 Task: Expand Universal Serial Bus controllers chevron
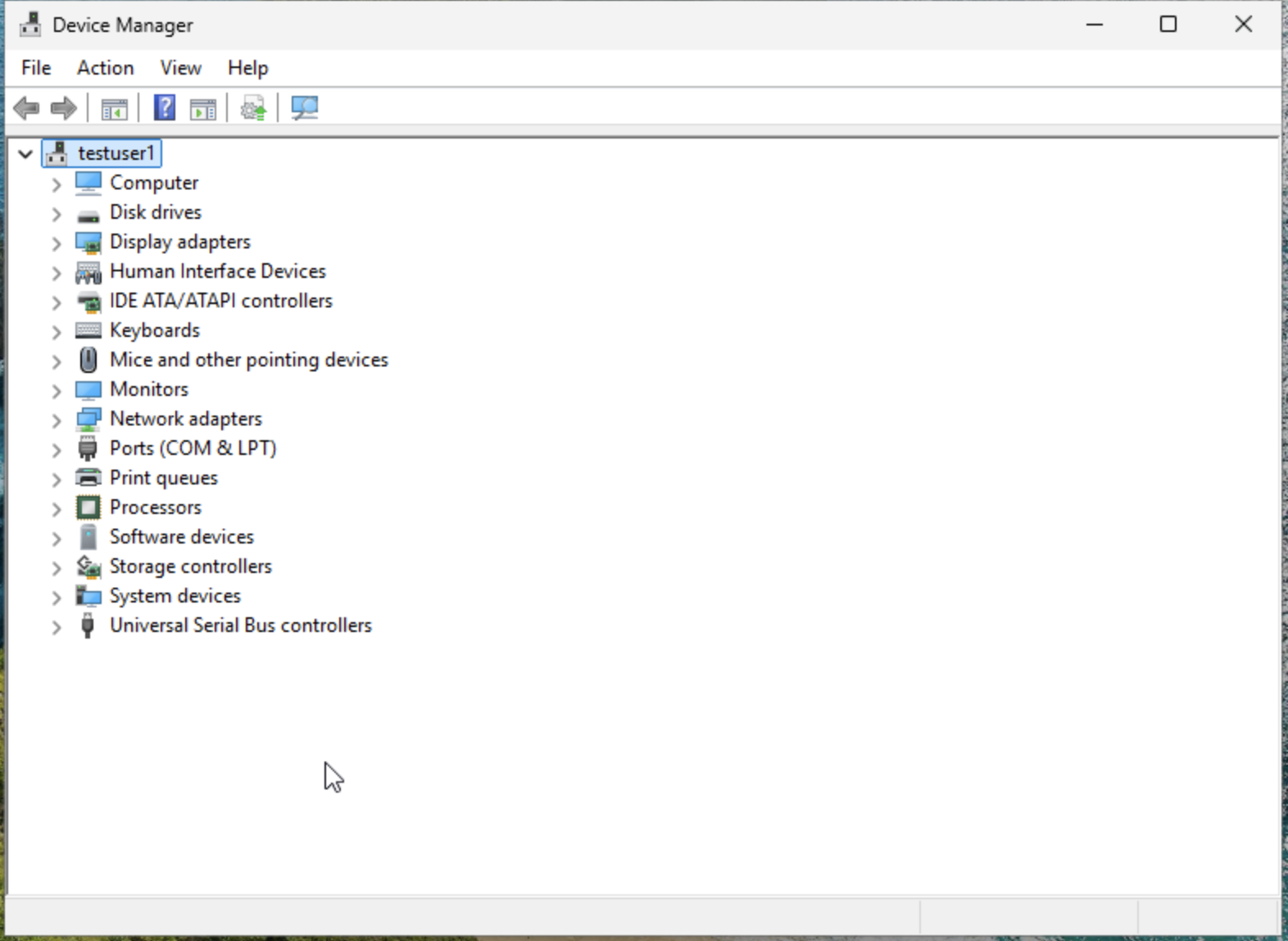[x=56, y=627]
